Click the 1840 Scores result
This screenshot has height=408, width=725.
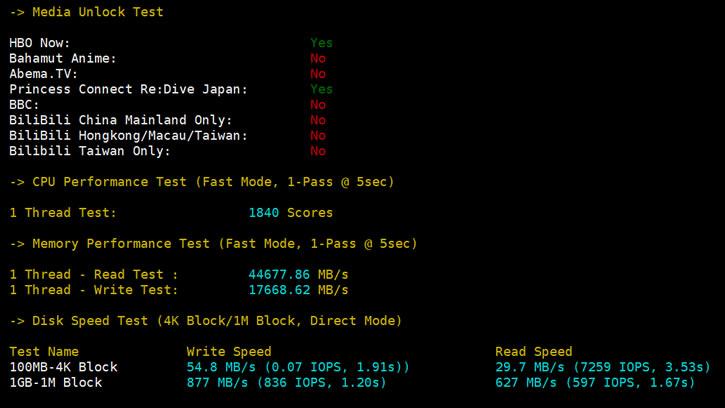point(290,213)
